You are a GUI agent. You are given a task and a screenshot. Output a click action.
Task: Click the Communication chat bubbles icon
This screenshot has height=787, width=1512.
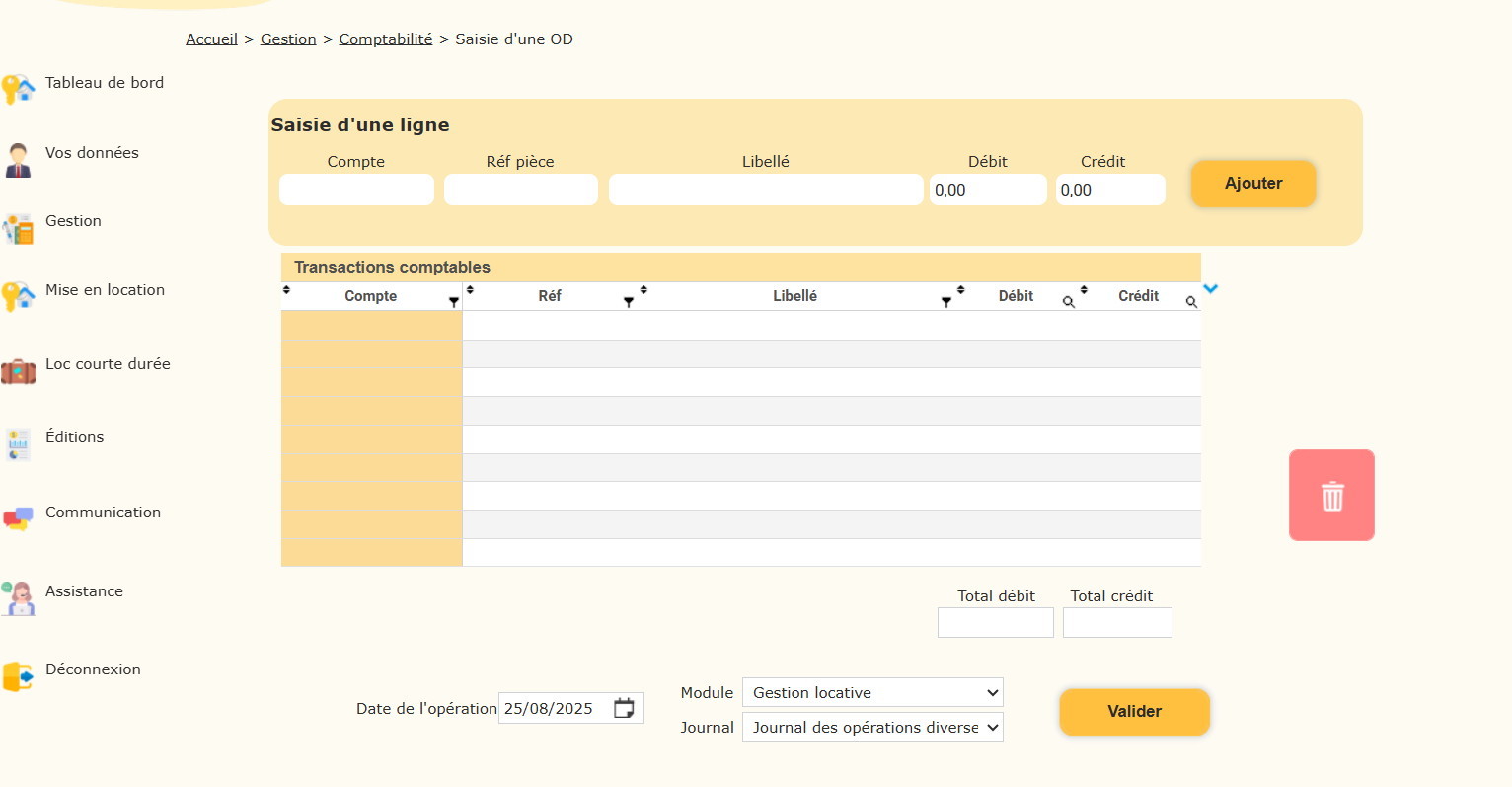(x=18, y=518)
